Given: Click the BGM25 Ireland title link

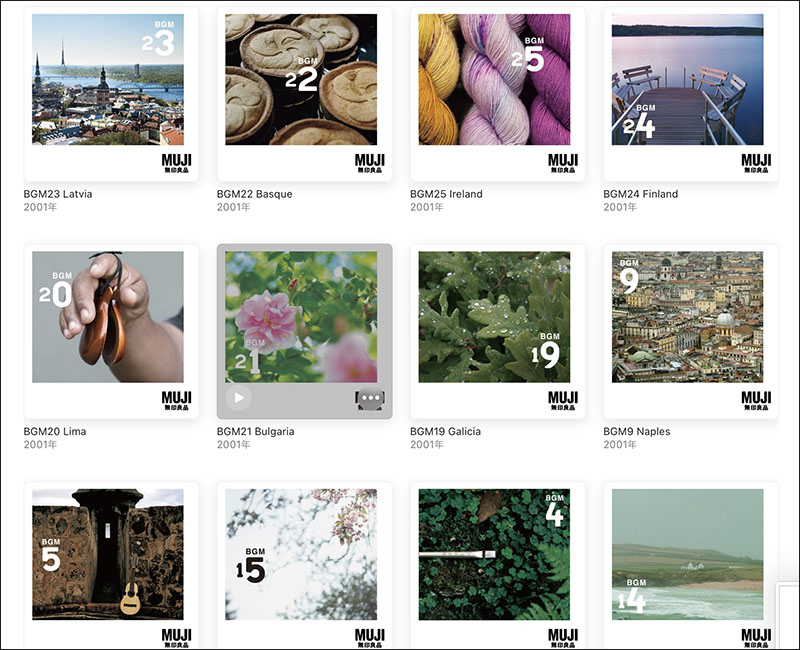Looking at the screenshot, I should 446,194.
